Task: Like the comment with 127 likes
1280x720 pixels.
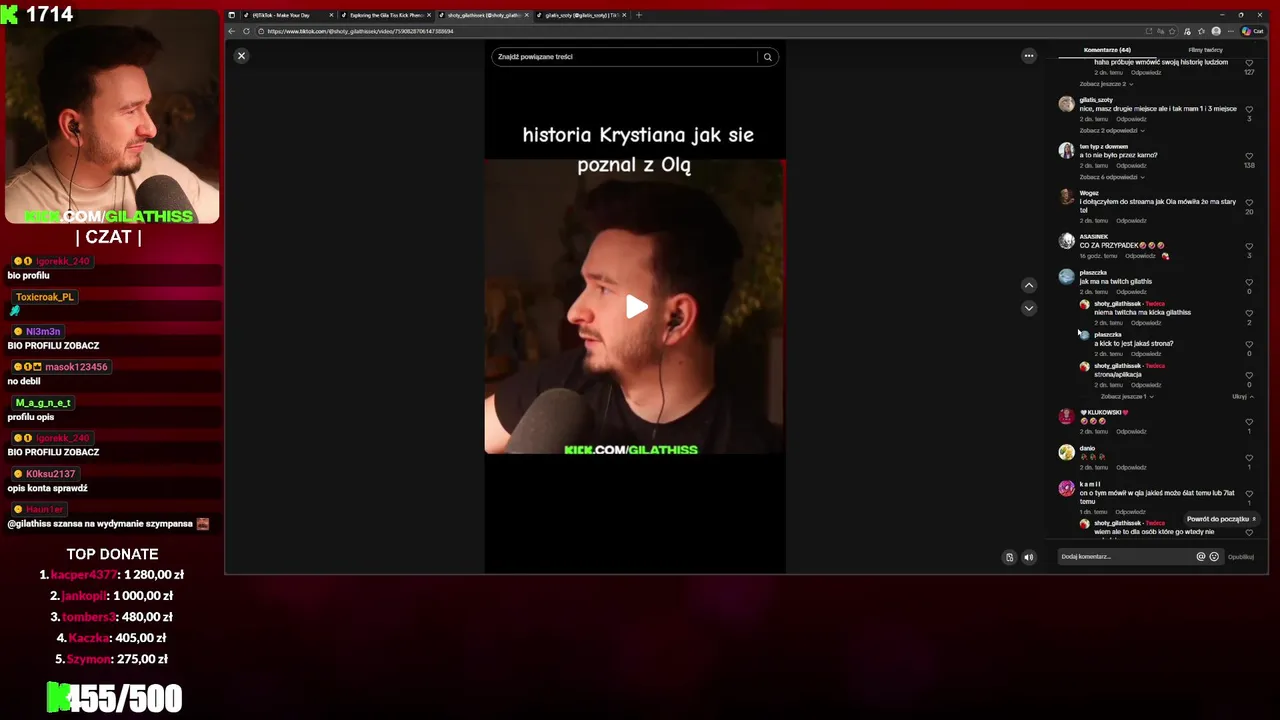Action: pos(1249,63)
